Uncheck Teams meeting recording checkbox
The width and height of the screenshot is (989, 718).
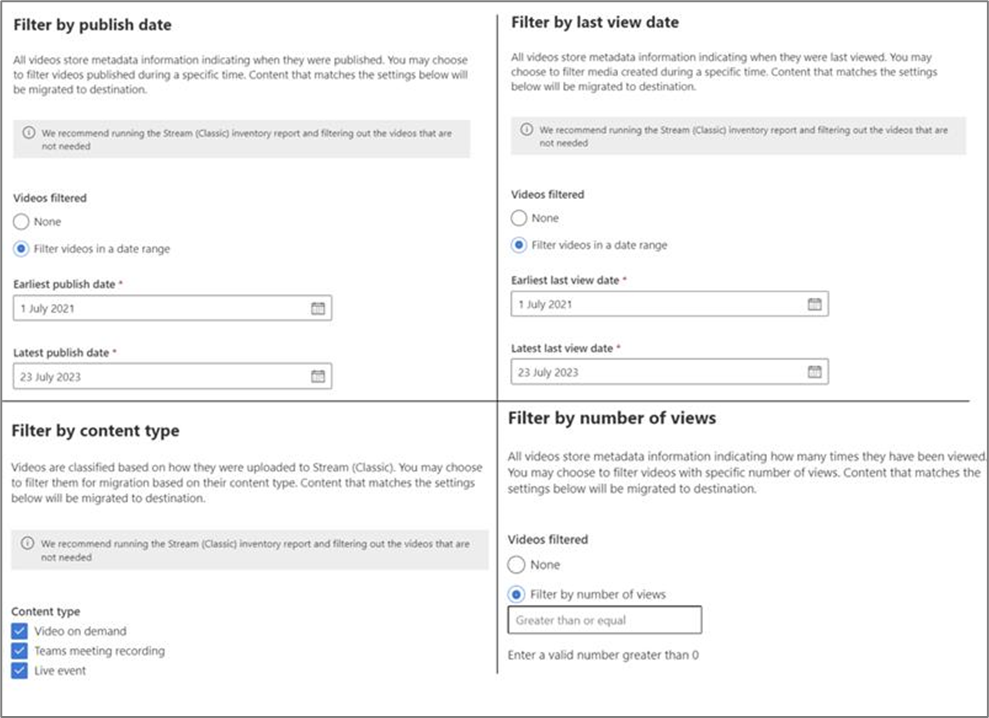[x=20, y=651]
